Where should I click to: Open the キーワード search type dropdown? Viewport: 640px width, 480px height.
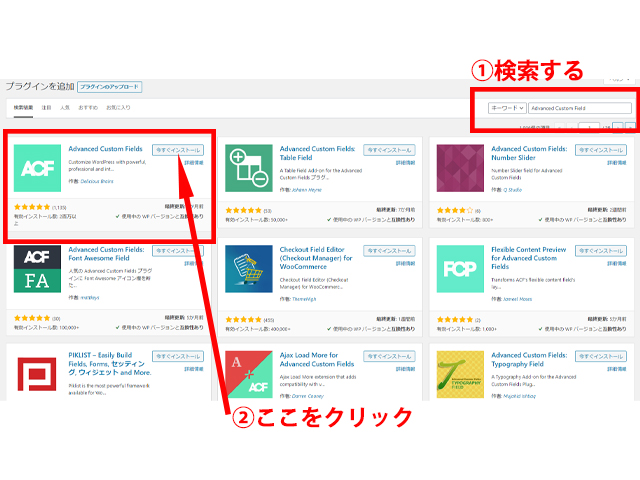[x=507, y=108]
